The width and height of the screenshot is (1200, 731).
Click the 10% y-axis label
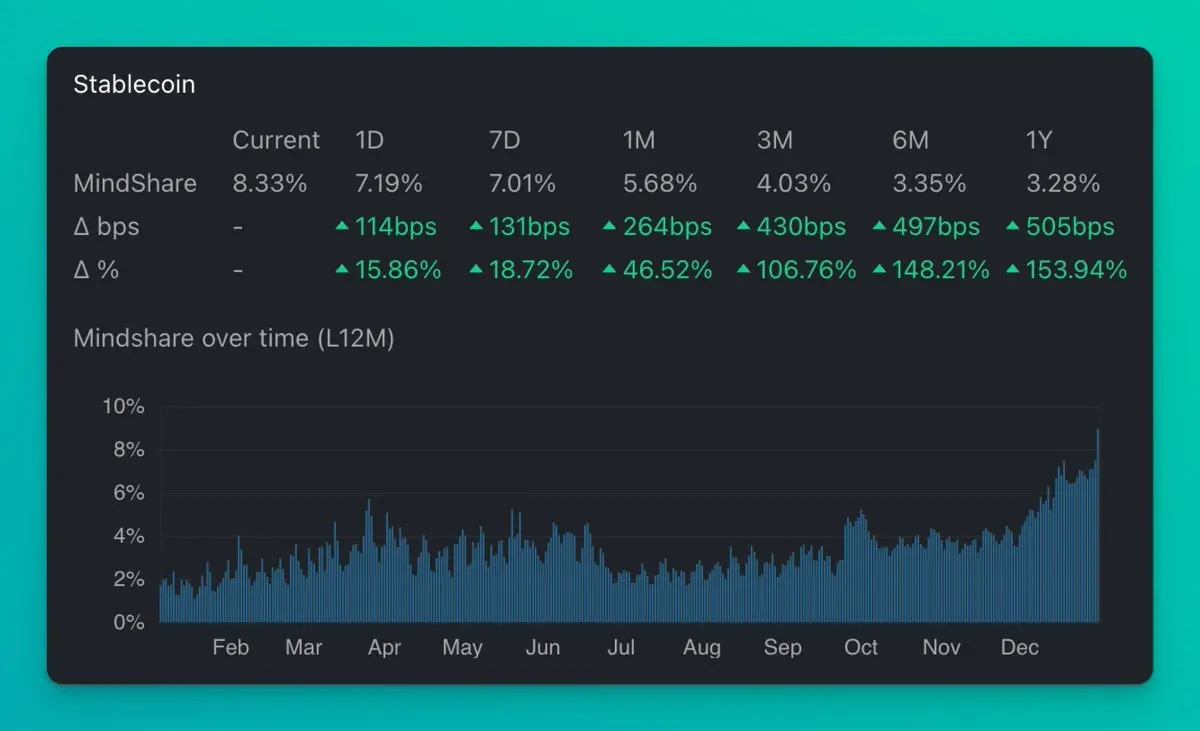[x=123, y=406]
